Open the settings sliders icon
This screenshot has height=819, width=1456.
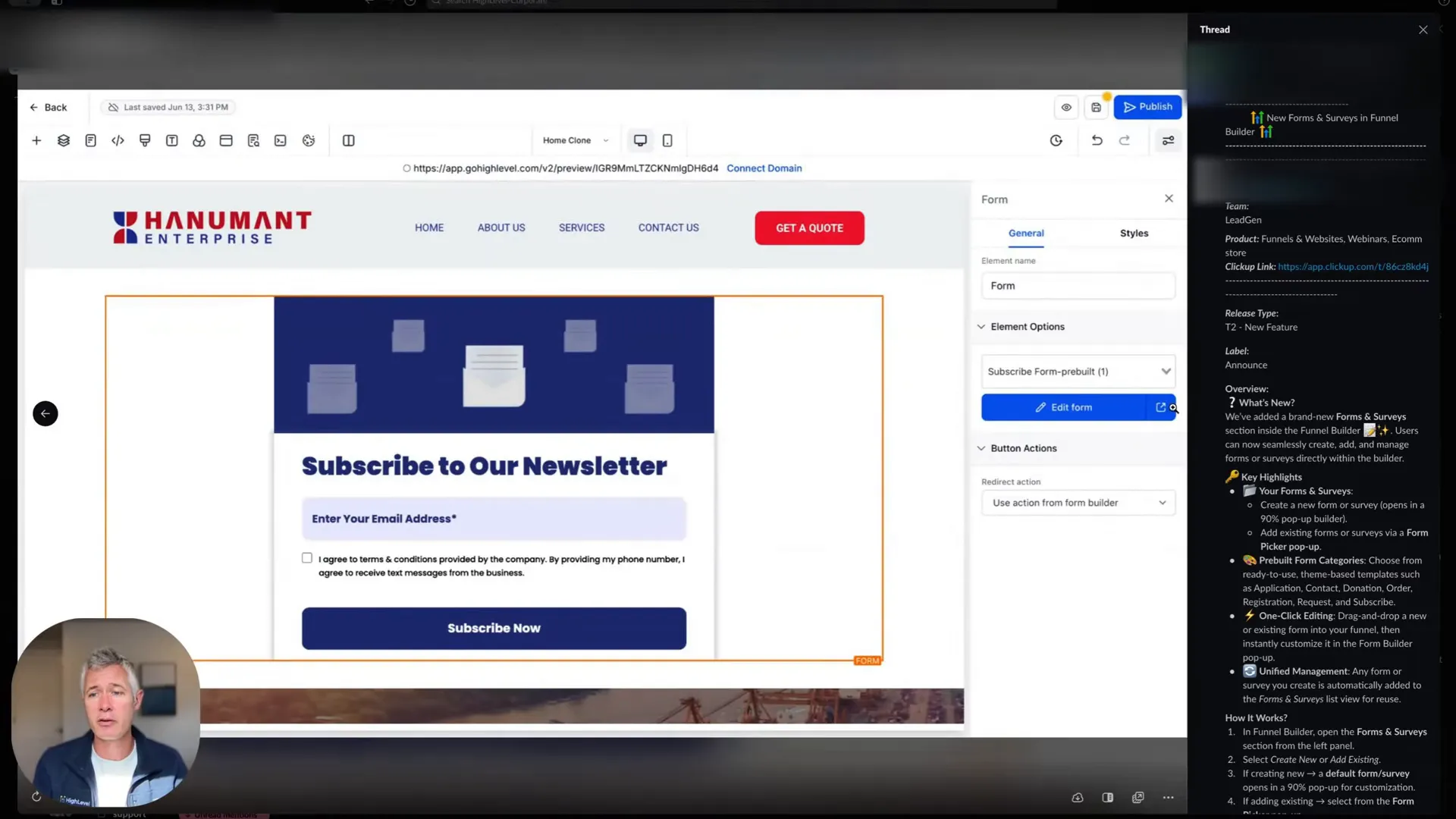coord(1168,140)
